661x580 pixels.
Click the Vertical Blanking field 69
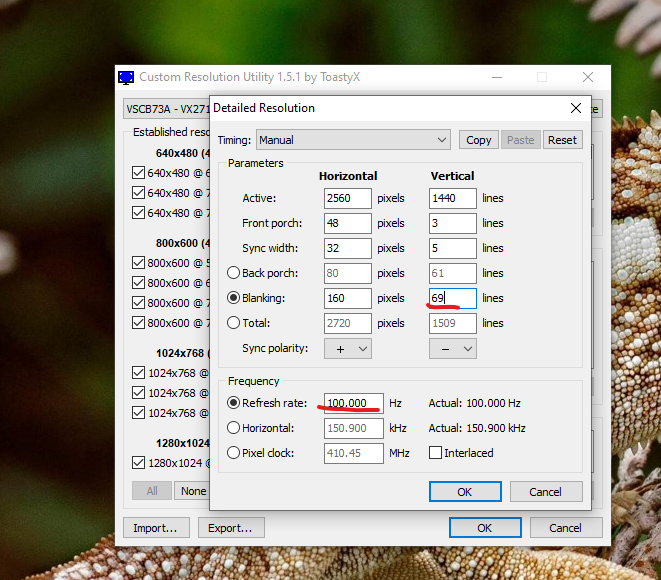453,298
